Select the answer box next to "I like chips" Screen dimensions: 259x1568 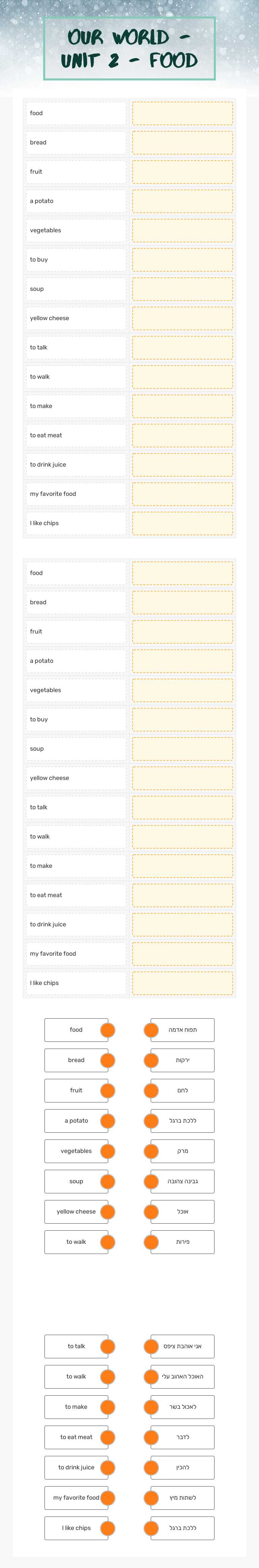tap(183, 522)
